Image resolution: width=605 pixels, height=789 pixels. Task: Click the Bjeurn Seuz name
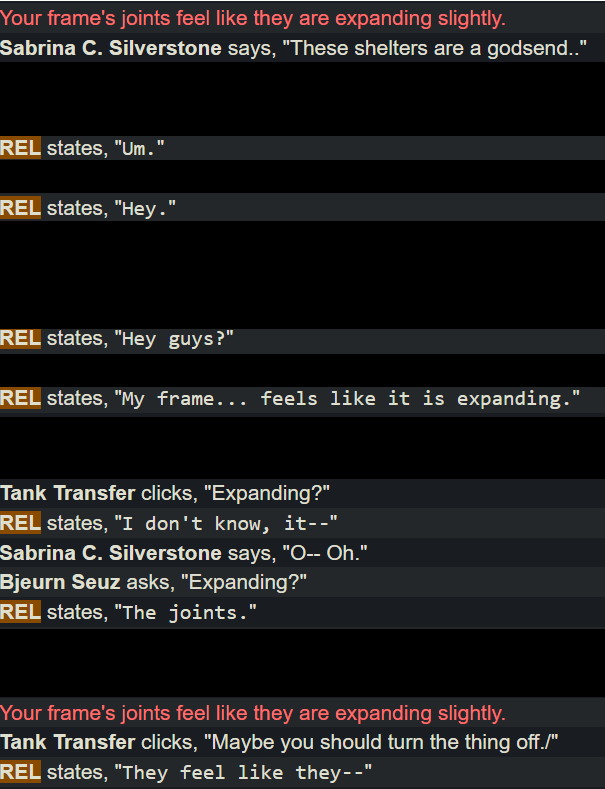[x=60, y=582]
